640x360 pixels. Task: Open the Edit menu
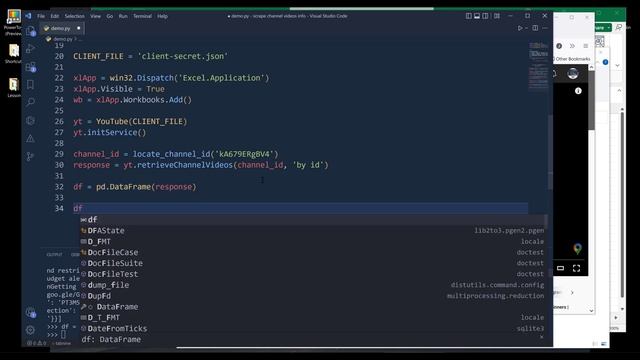point(55,16)
